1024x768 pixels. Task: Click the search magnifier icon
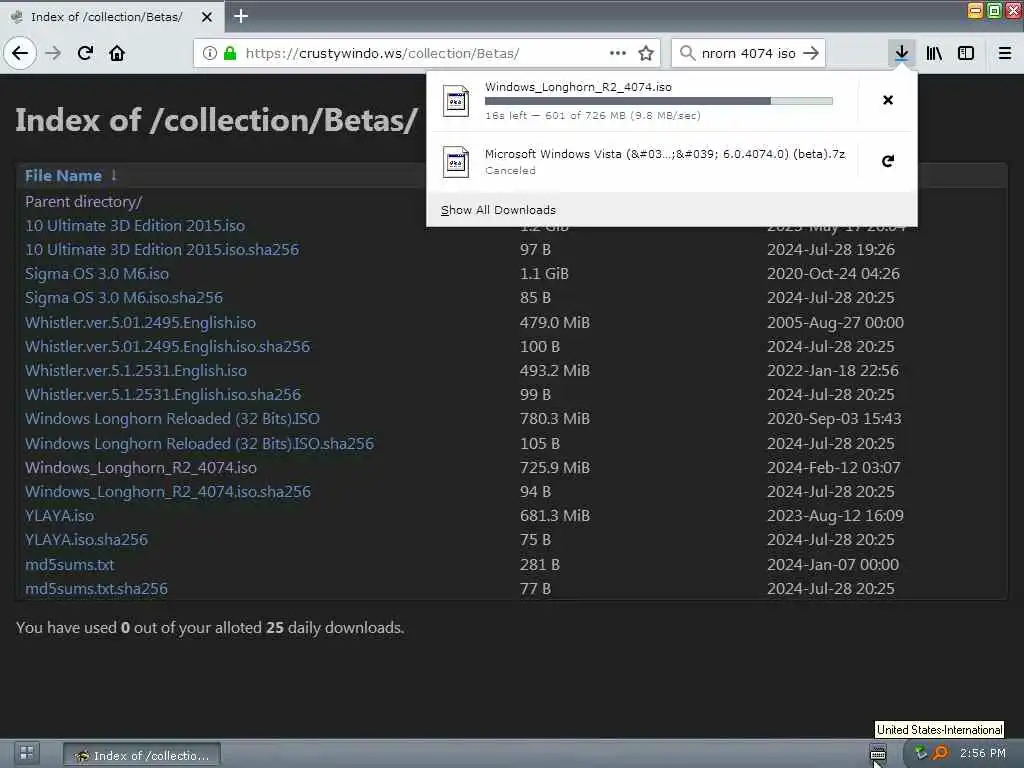coord(687,53)
